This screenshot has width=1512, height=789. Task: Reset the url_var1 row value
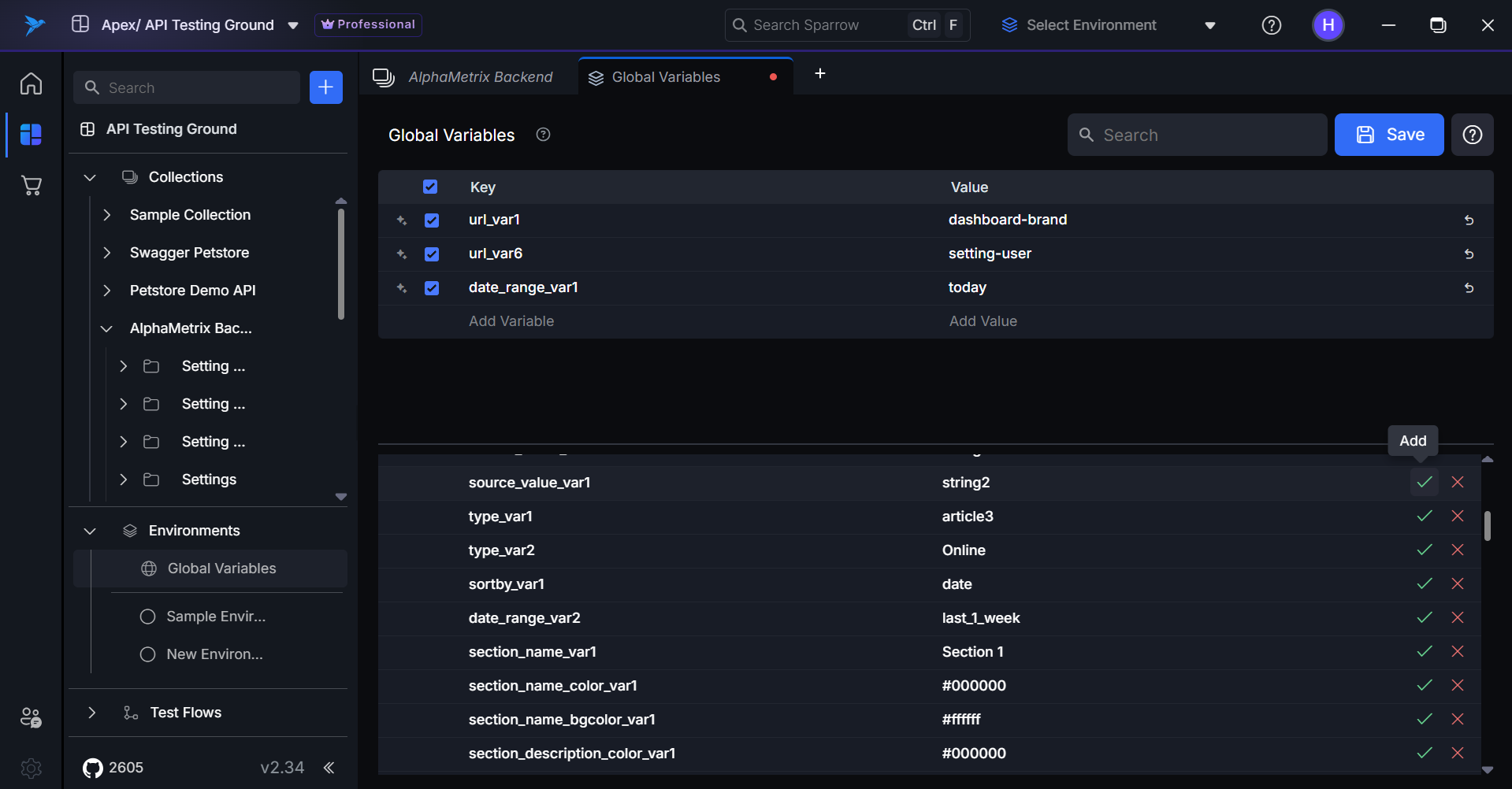point(1469,220)
